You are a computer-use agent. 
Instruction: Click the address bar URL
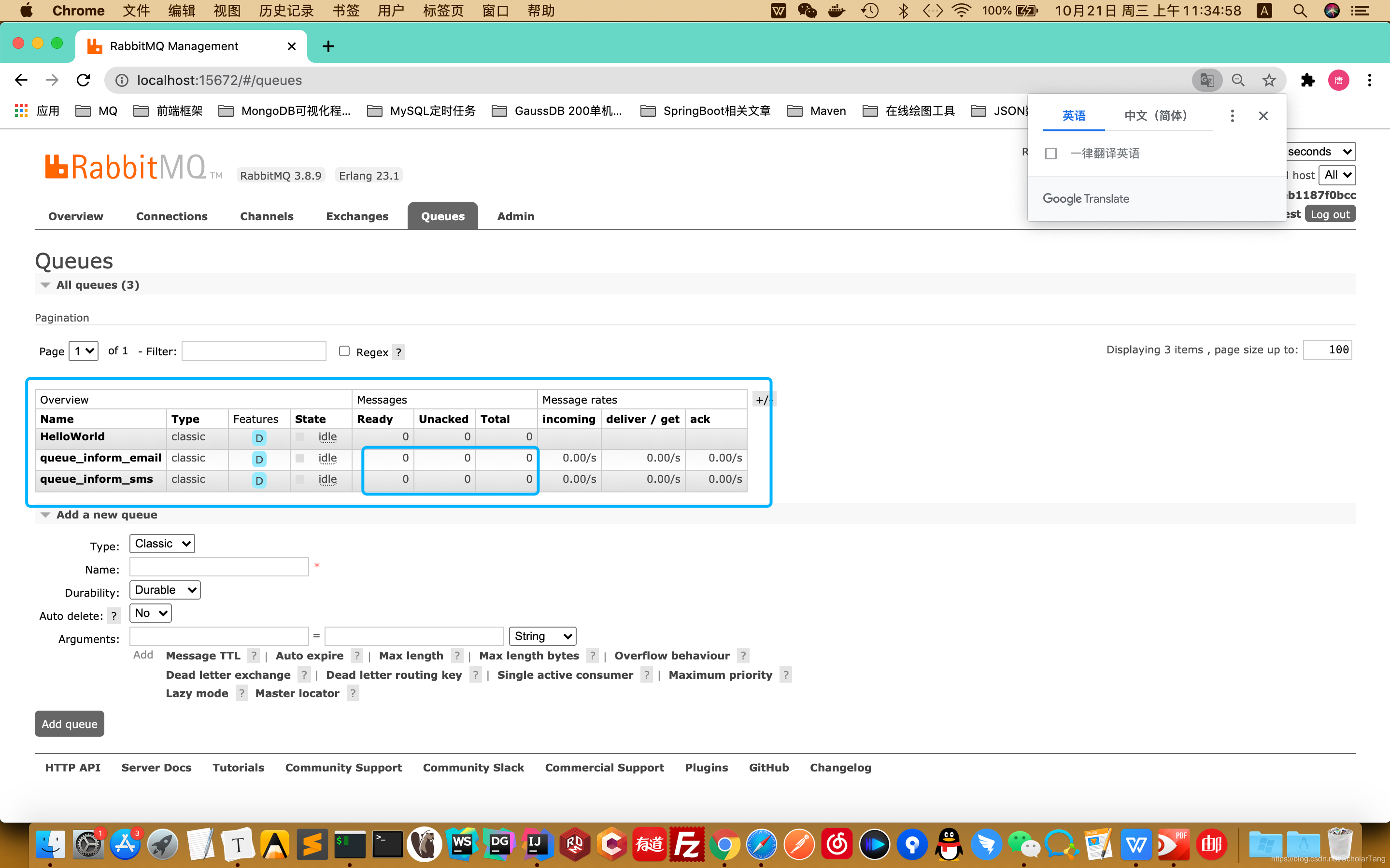[x=219, y=80]
